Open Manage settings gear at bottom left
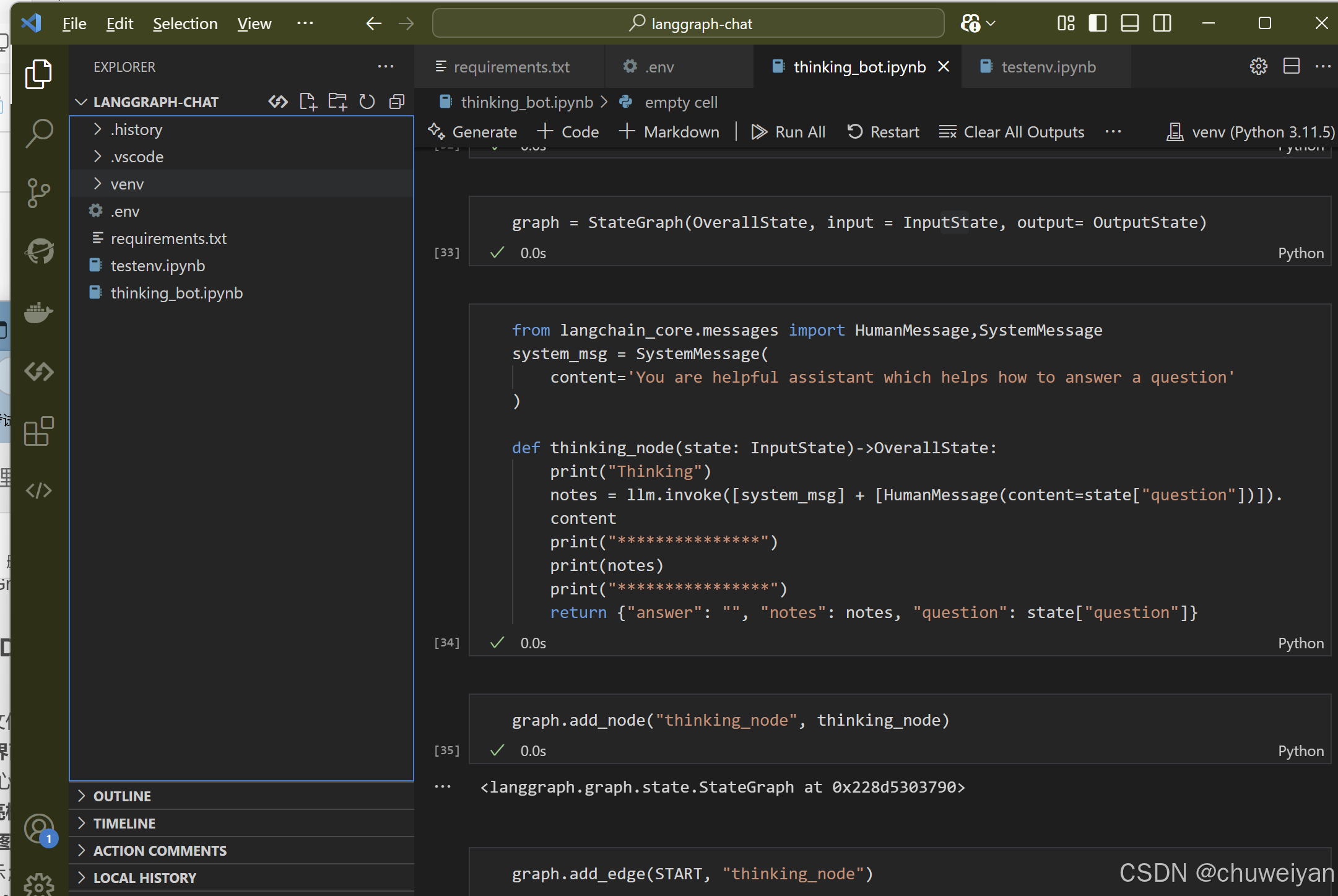Viewport: 1338px width, 896px height. [38, 884]
